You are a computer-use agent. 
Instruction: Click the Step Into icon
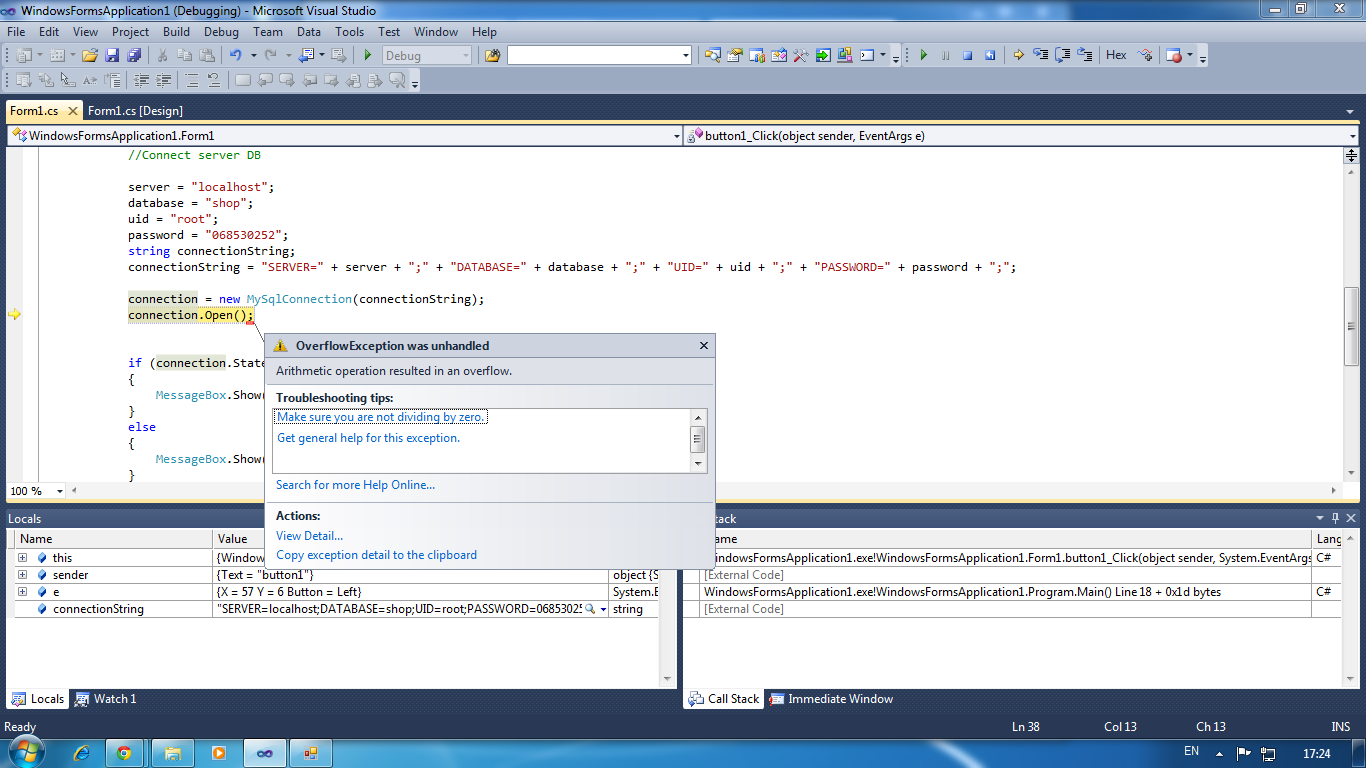pyautogui.click(x=1040, y=55)
